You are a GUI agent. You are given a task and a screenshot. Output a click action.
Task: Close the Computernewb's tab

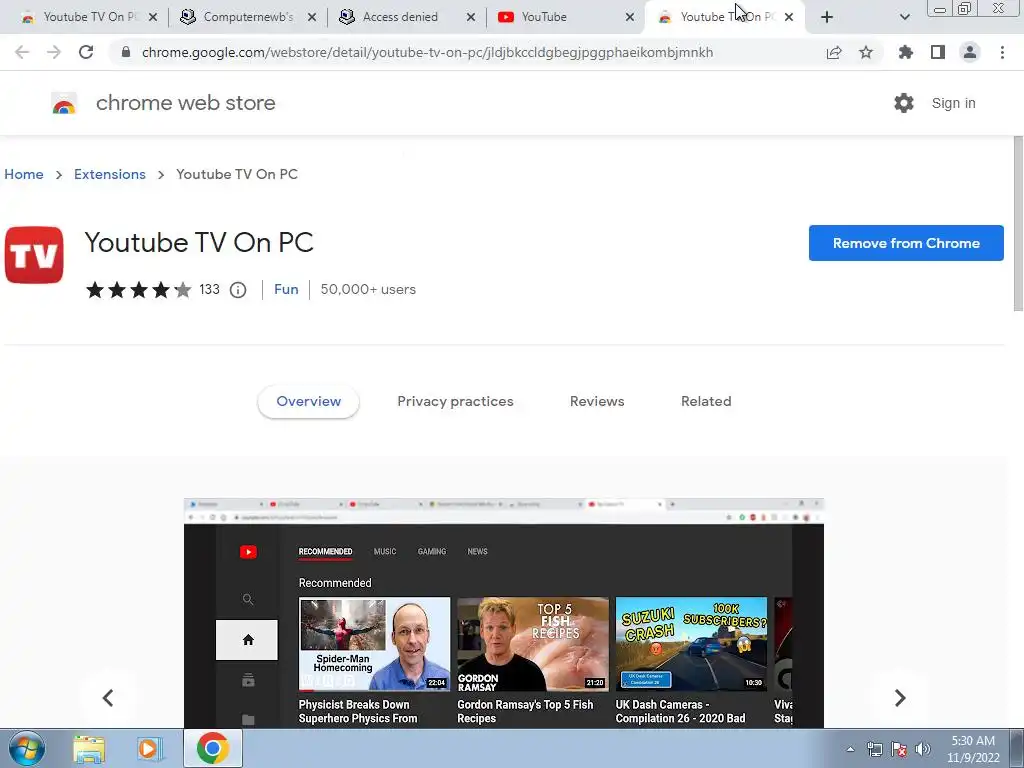tap(312, 17)
